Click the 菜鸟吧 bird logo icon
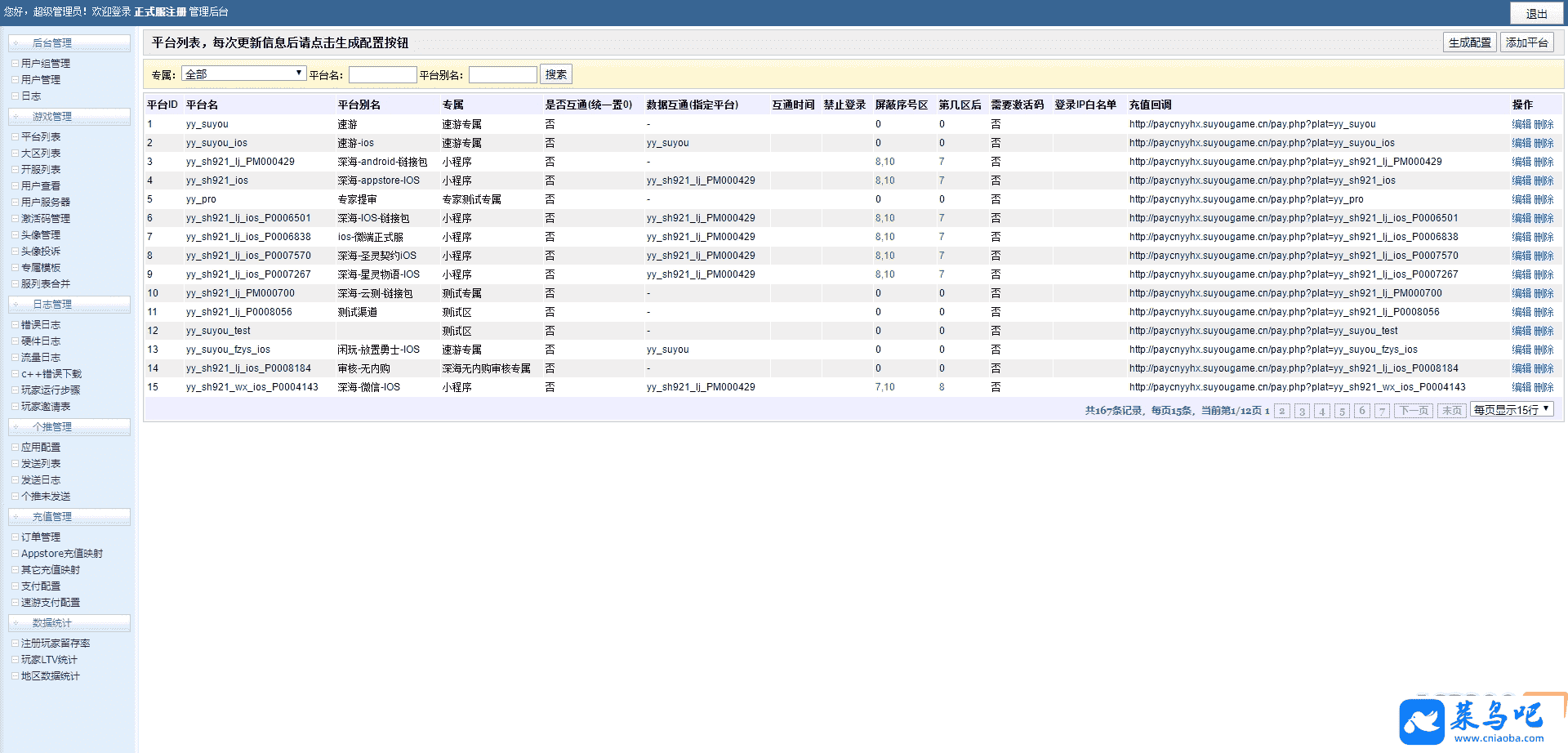 click(x=1422, y=722)
